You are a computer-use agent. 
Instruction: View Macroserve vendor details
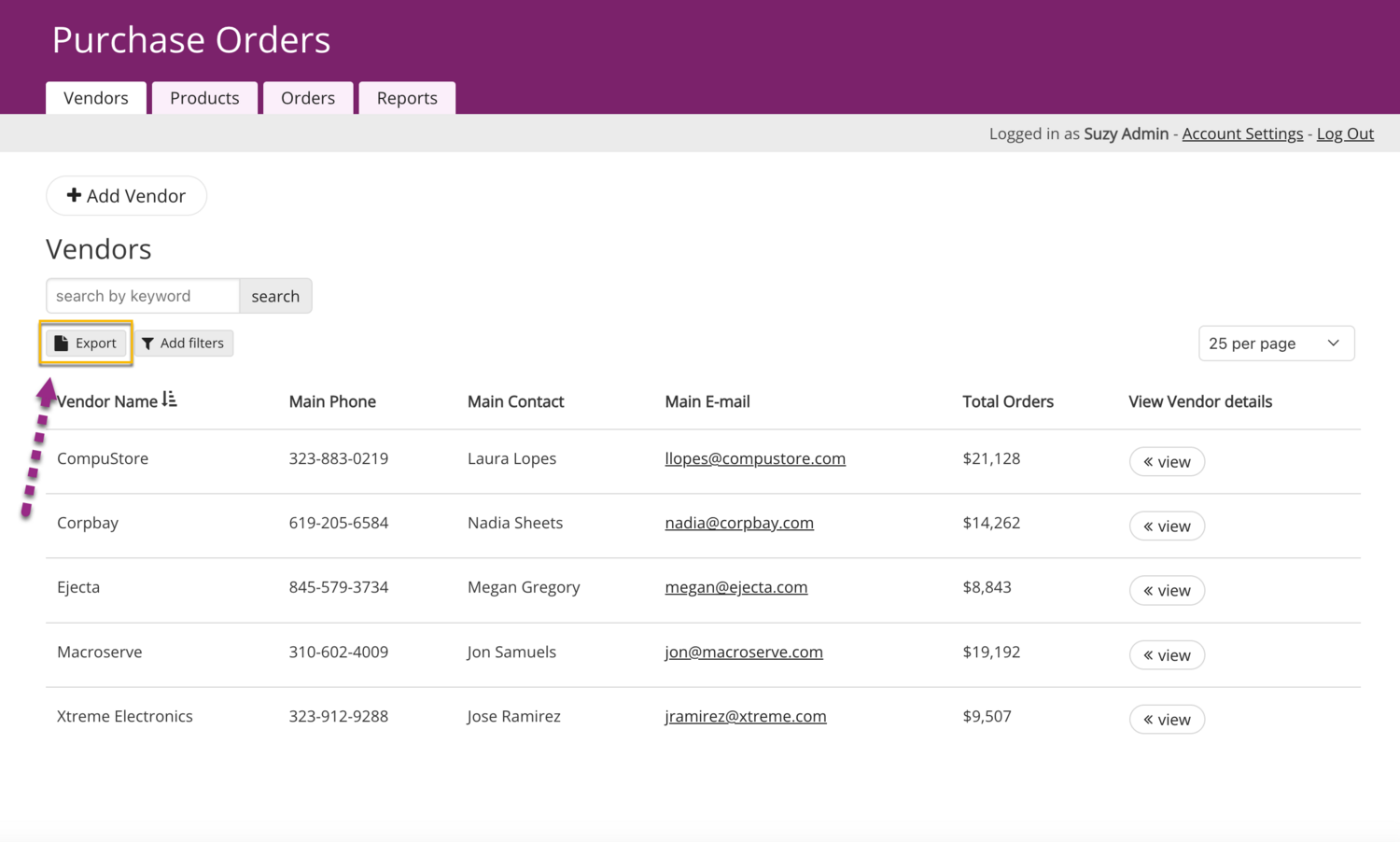[1167, 654]
